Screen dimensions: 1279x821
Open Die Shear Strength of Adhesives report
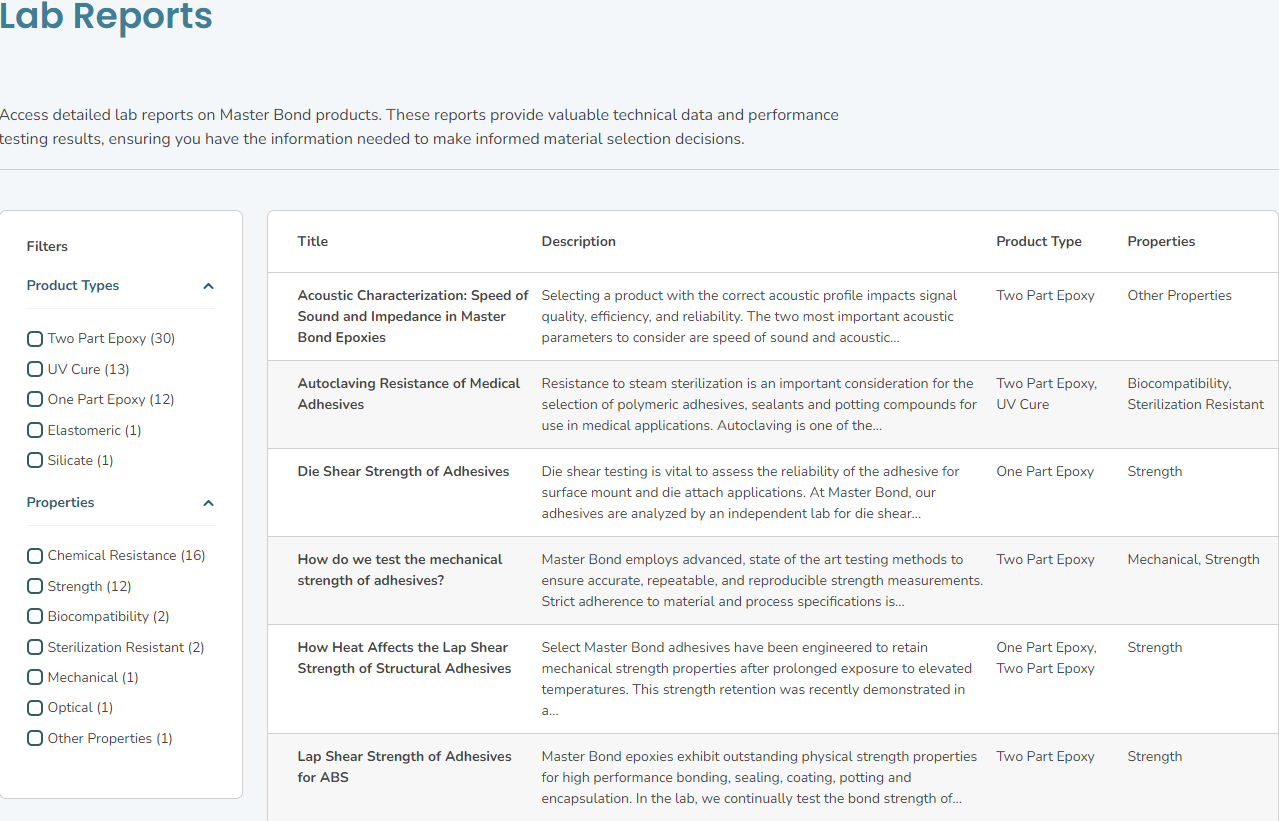(403, 471)
